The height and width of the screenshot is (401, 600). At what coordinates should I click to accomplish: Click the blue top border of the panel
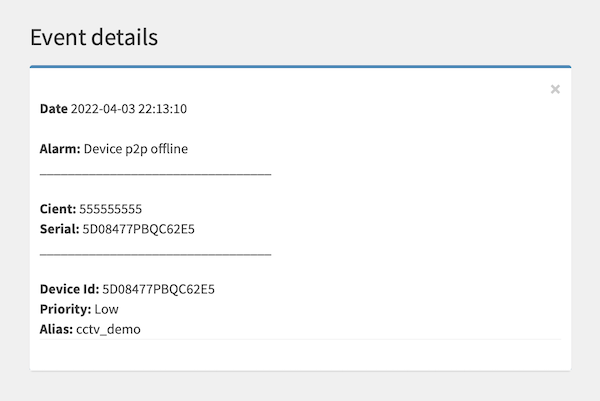coord(300,67)
